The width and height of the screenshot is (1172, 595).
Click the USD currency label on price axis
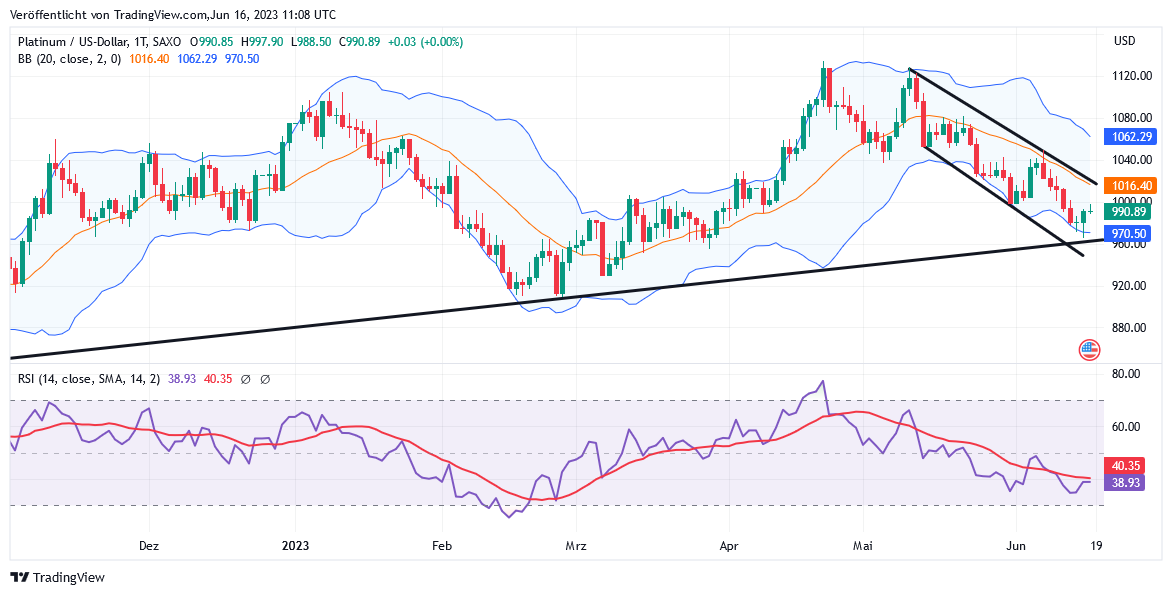tap(1124, 41)
